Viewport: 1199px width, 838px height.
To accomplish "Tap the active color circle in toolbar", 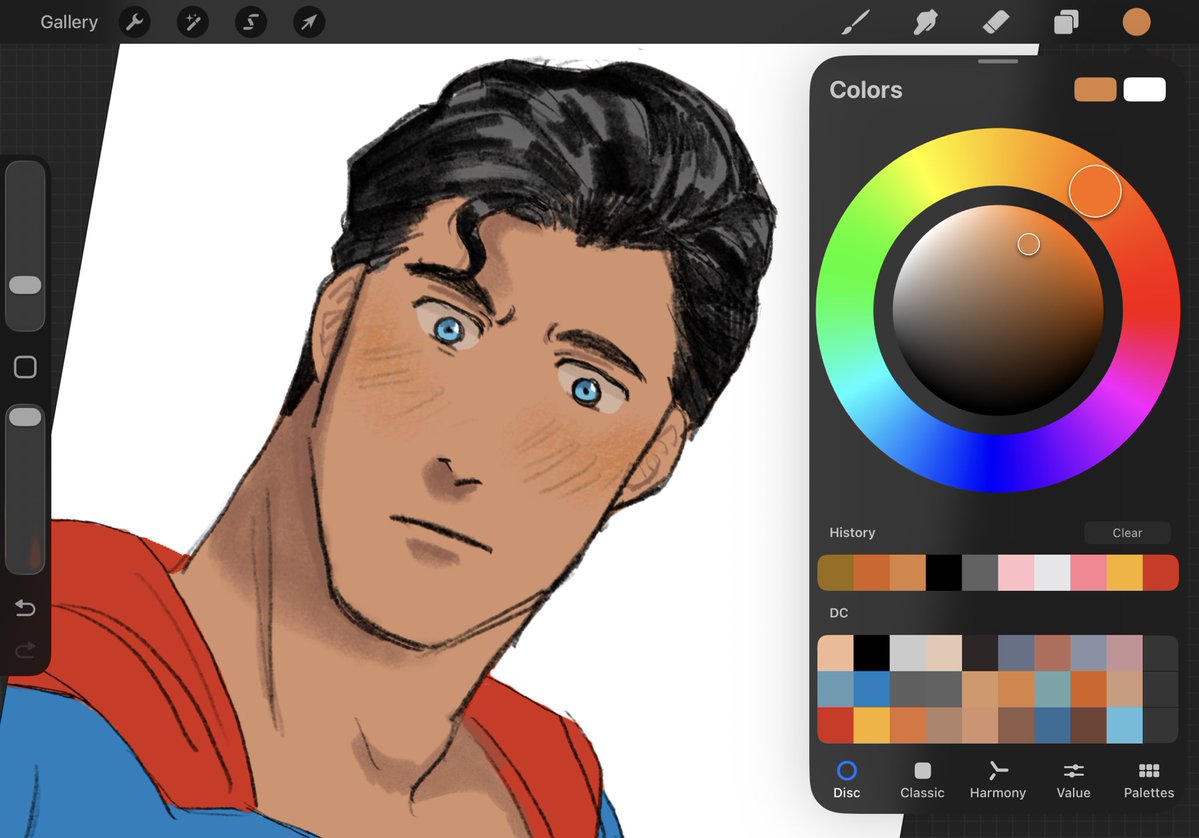I will point(1136,22).
